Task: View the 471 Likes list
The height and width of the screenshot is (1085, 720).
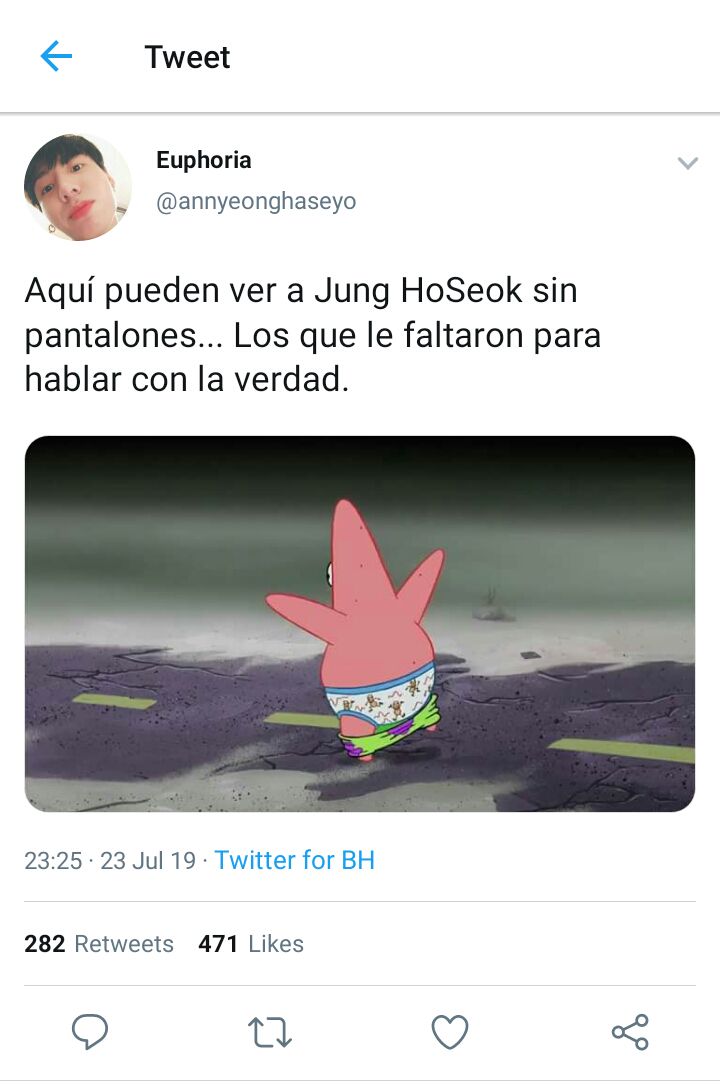Action: point(251,944)
